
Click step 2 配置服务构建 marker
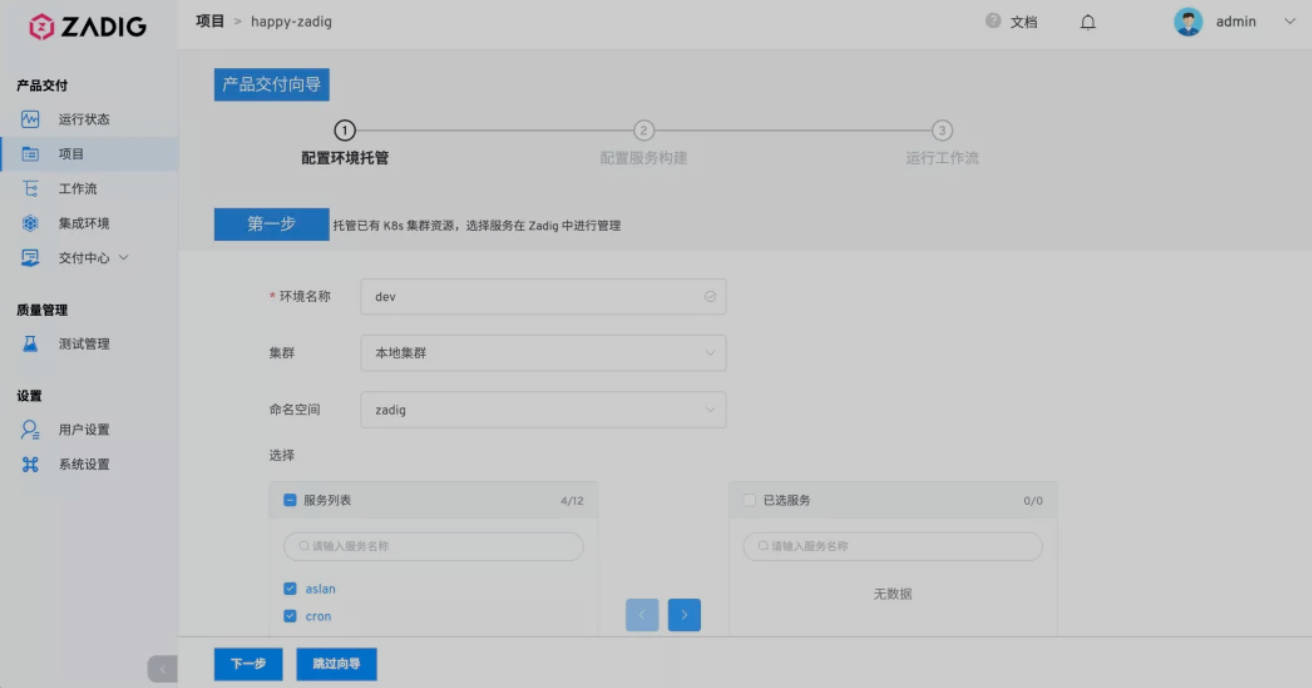click(644, 131)
